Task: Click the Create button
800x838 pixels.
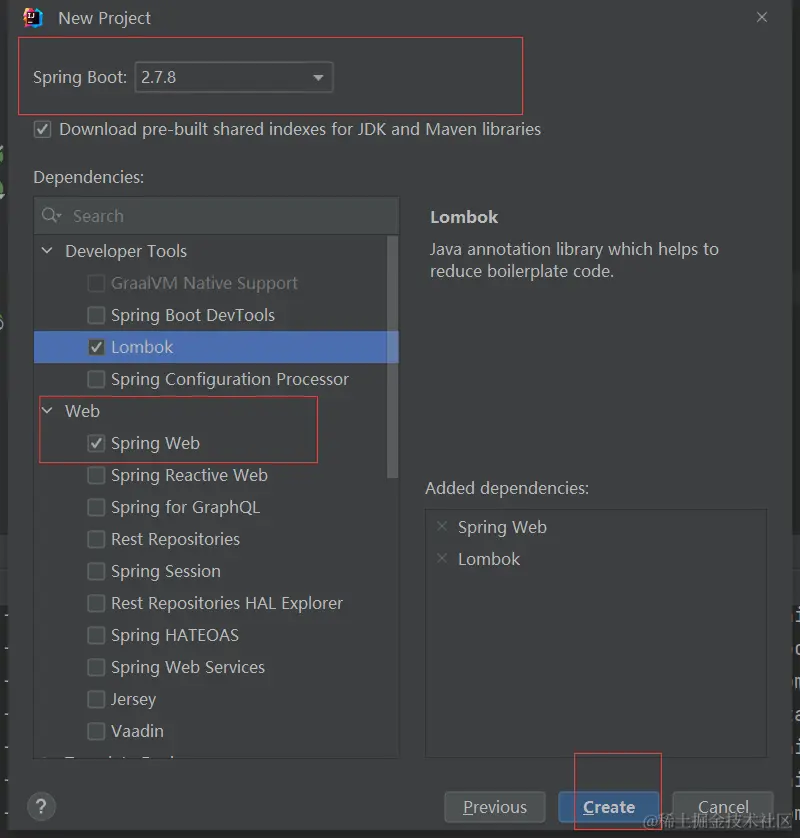Action: (x=609, y=807)
